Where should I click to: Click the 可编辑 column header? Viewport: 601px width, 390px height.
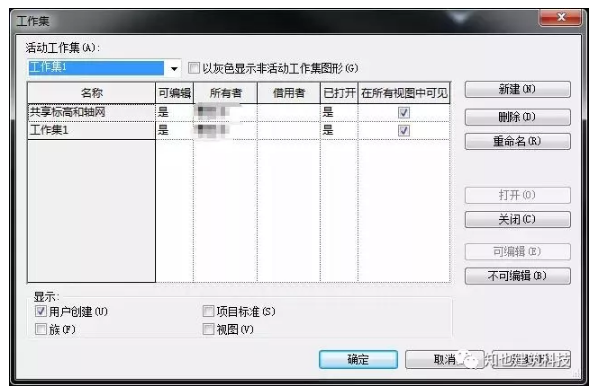pos(174,93)
